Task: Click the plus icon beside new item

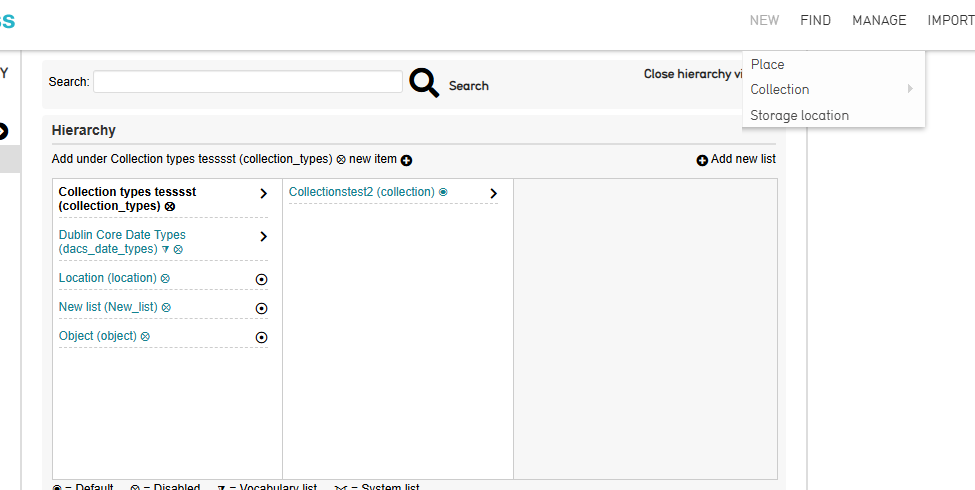Action: click(x=406, y=160)
